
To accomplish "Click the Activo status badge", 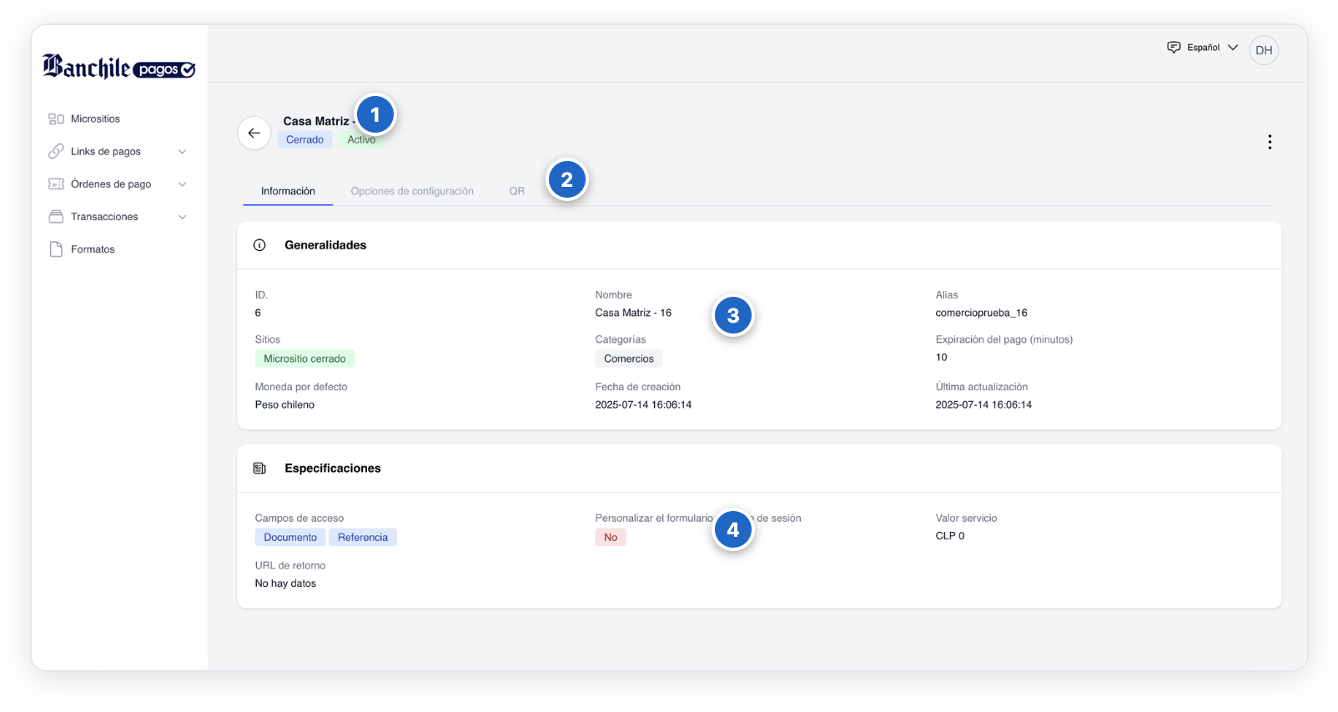I will point(361,140).
